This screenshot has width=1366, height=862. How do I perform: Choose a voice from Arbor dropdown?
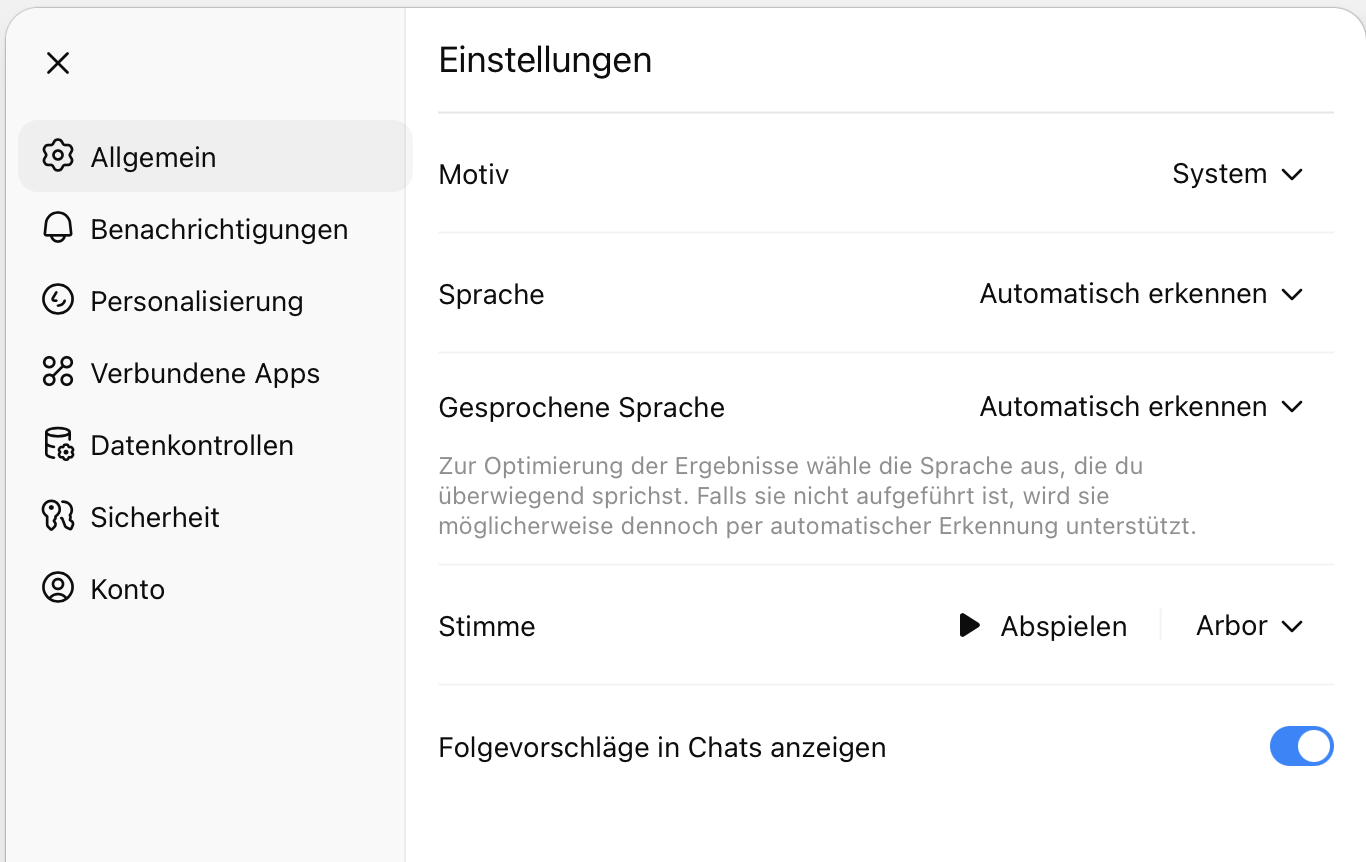click(x=1249, y=626)
